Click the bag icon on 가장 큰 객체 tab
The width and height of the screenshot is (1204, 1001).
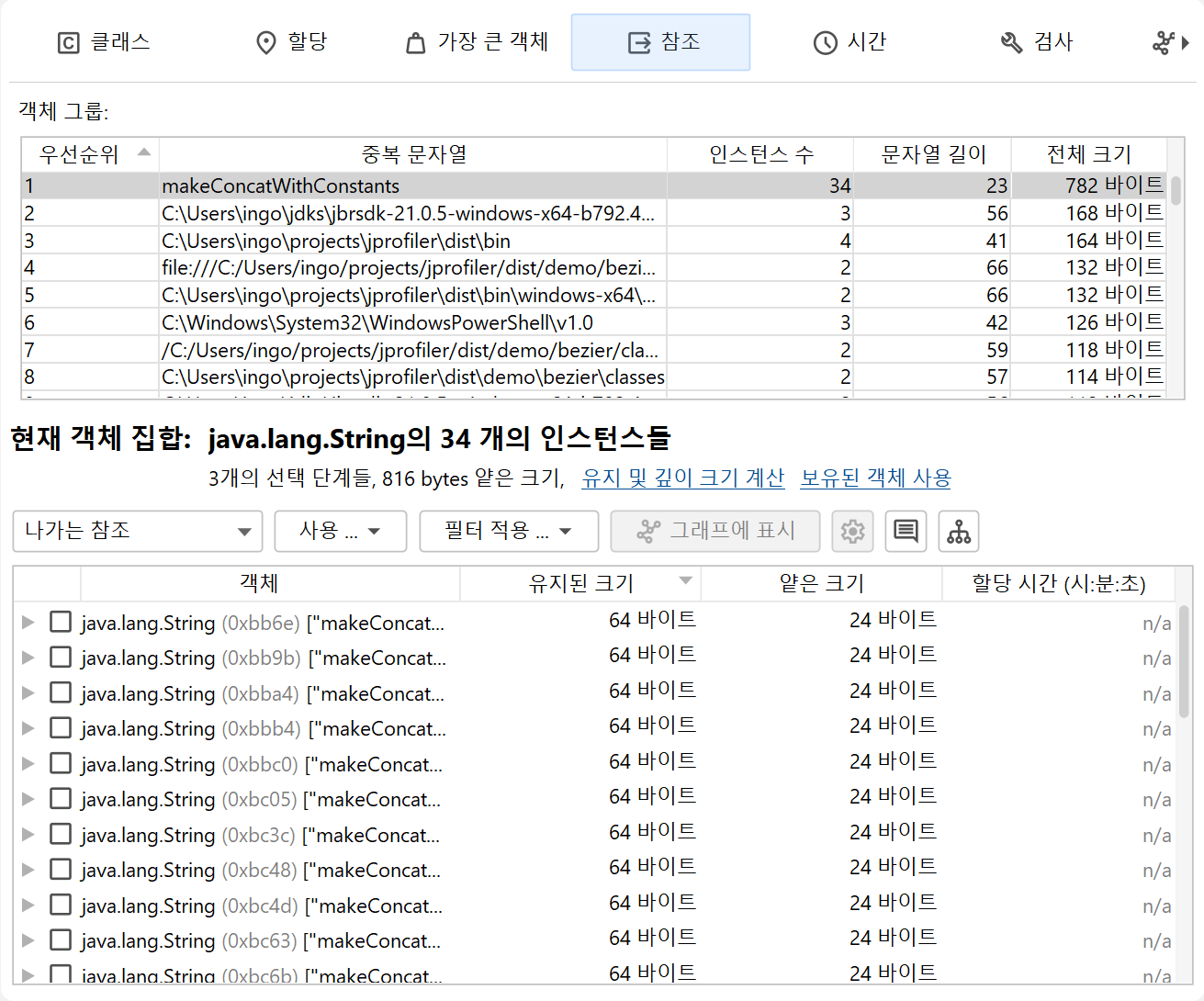click(416, 43)
